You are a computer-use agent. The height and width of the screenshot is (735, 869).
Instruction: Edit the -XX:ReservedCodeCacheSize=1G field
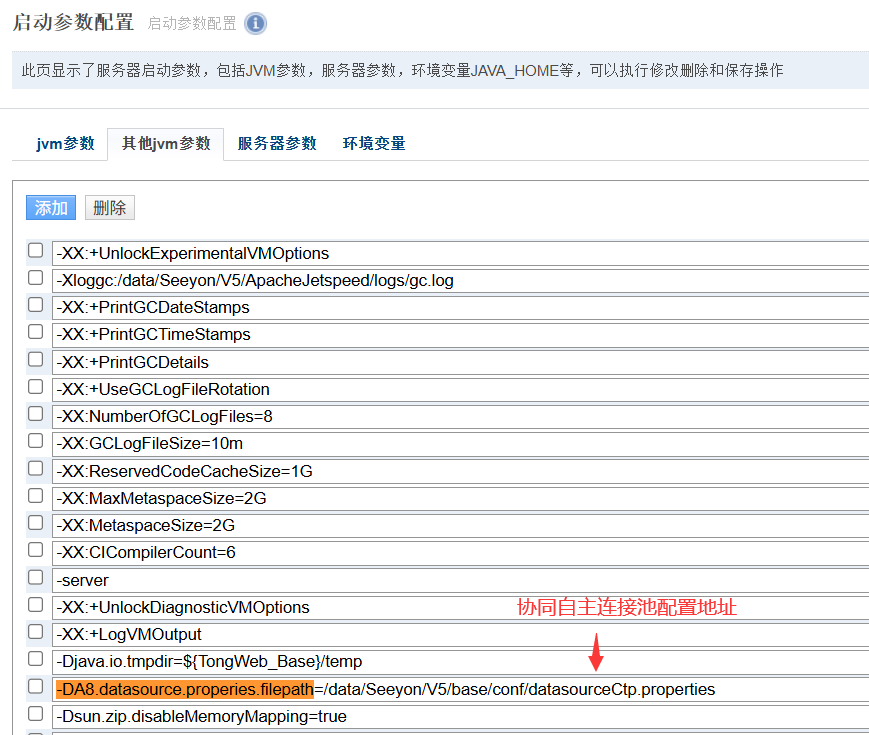[461, 472]
